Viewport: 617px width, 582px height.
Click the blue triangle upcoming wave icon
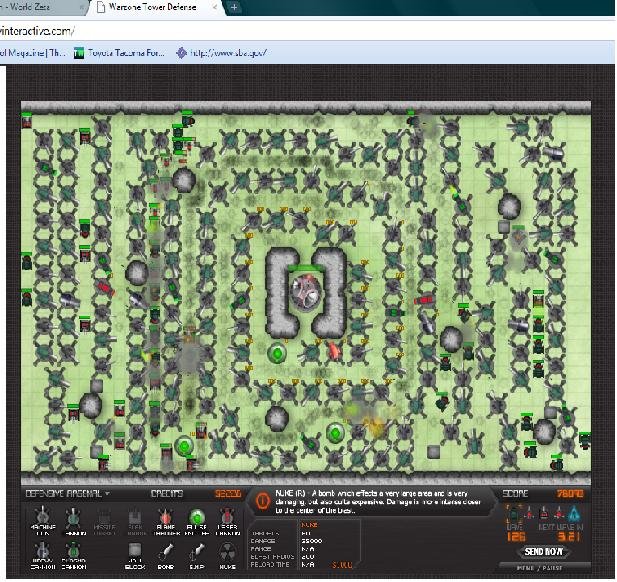[x=574, y=513]
